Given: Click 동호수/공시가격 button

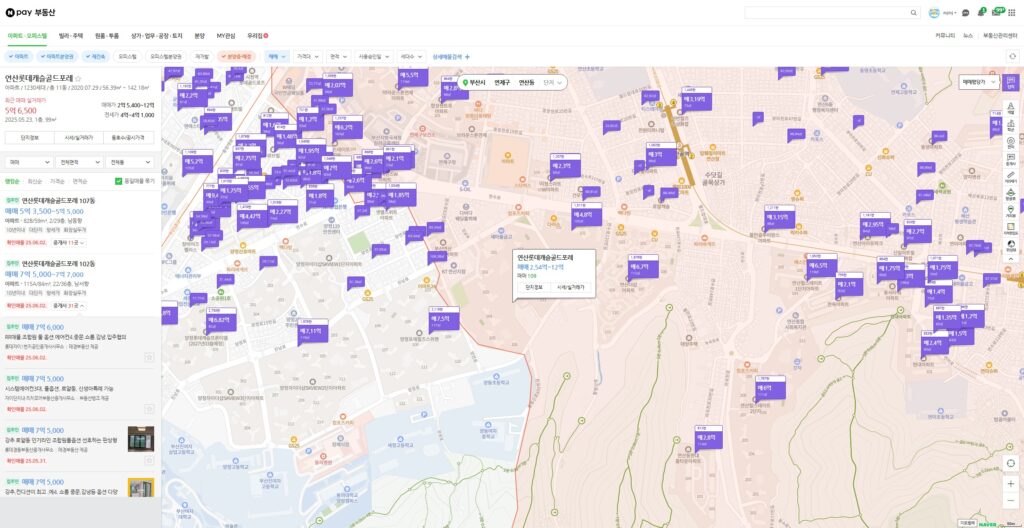Looking at the screenshot, I should 129,138.
